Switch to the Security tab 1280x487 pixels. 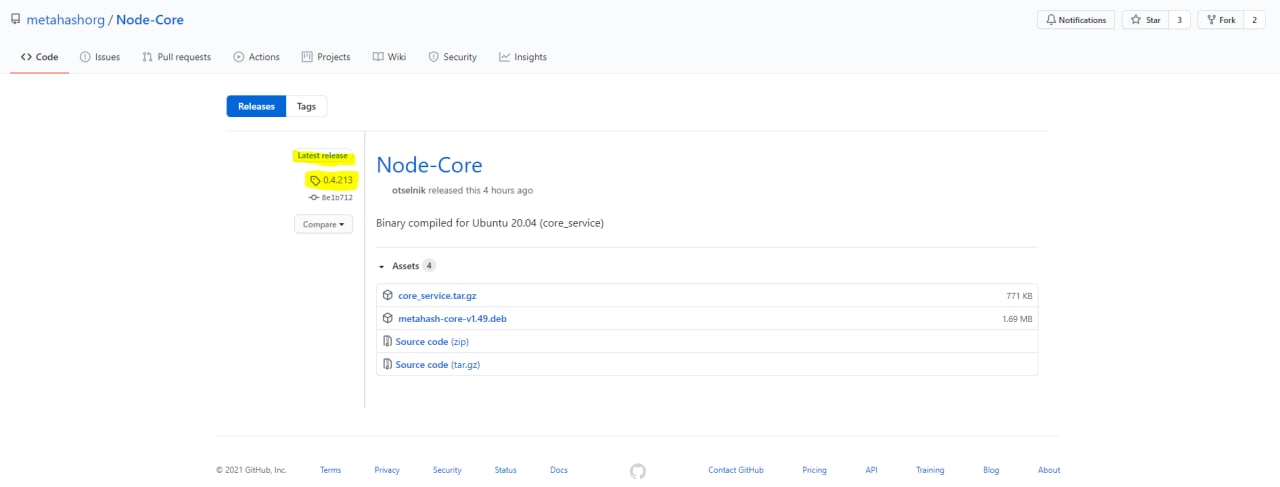coord(453,57)
